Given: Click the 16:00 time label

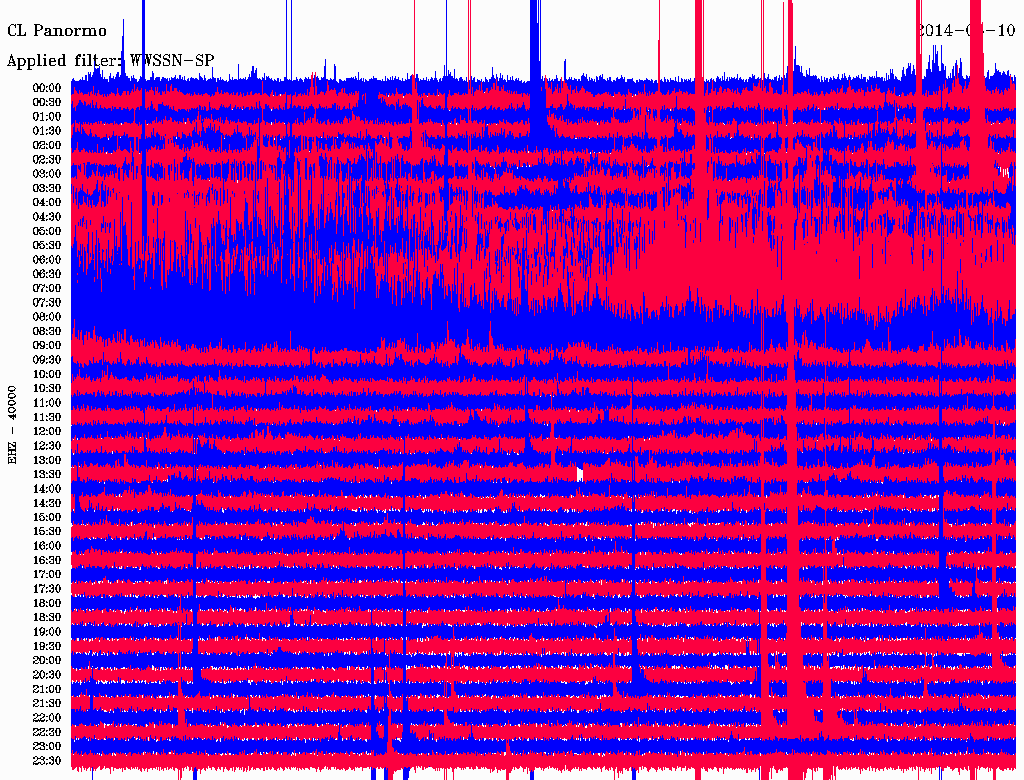Looking at the screenshot, I should point(47,546).
